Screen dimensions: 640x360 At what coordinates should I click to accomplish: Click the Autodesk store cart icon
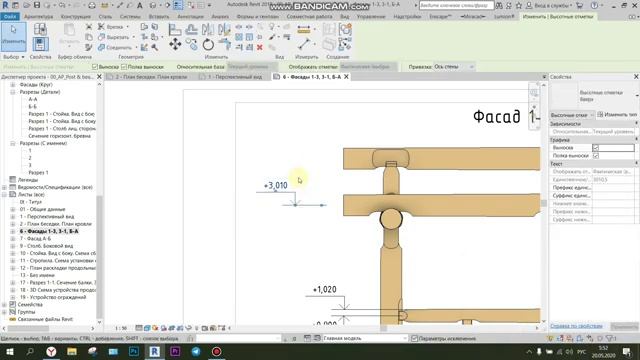(580, 6)
